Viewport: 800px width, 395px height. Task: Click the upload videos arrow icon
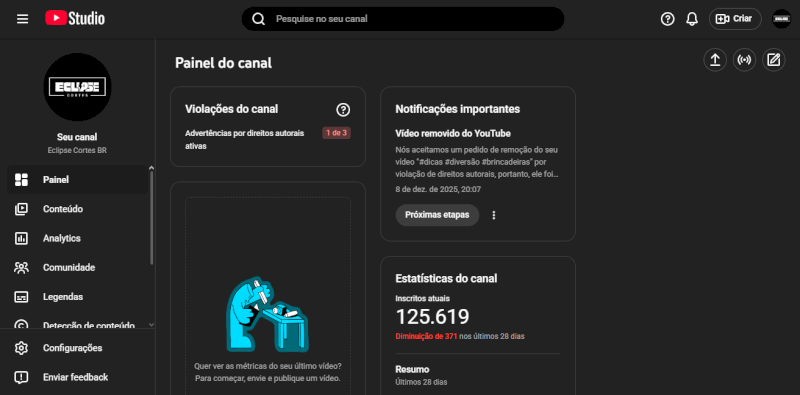(x=715, y=60)
